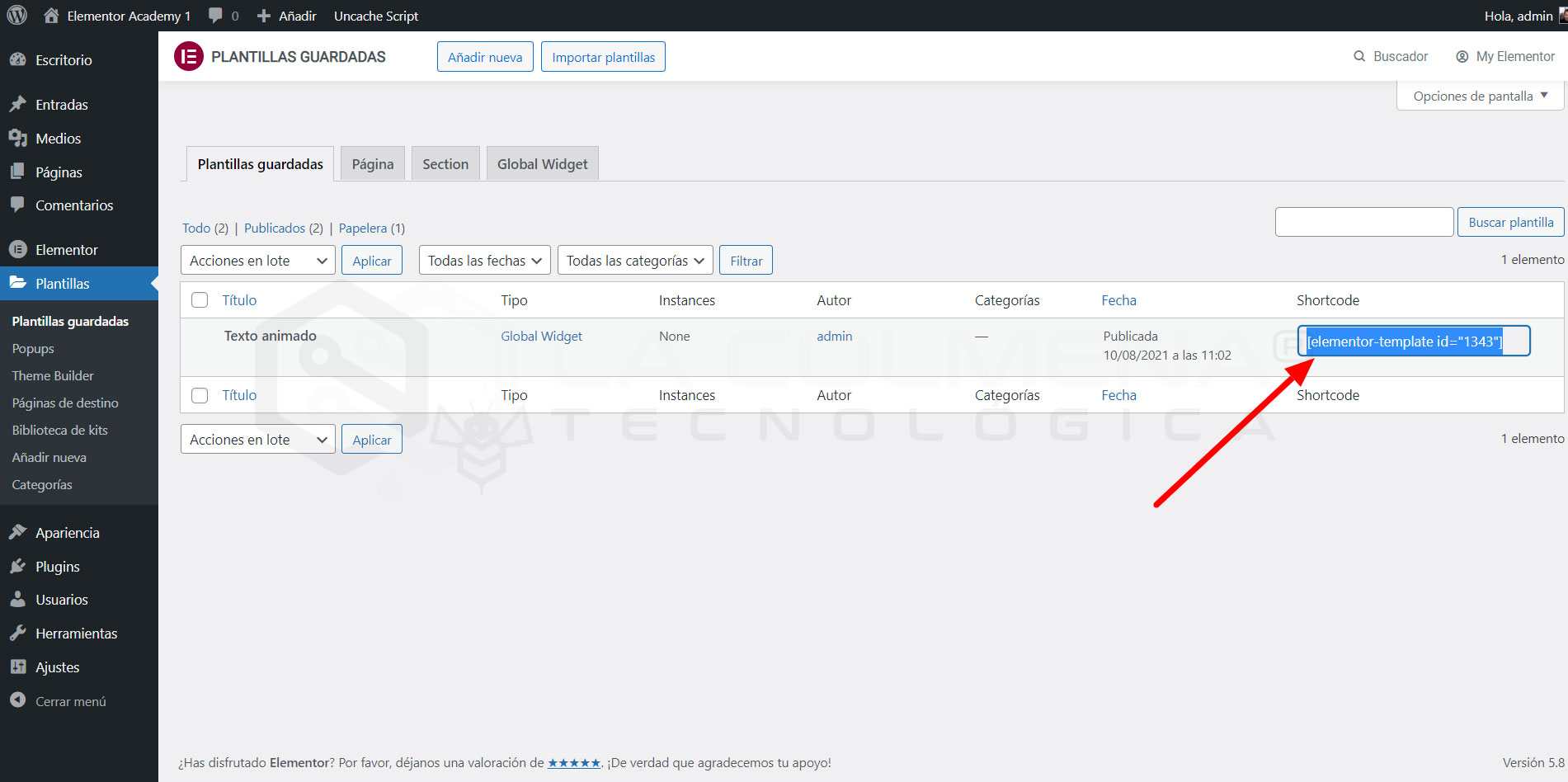Open the Comentarios speech bubble icon
This screenshot has height=782, width=1568.
coord(18,205)
